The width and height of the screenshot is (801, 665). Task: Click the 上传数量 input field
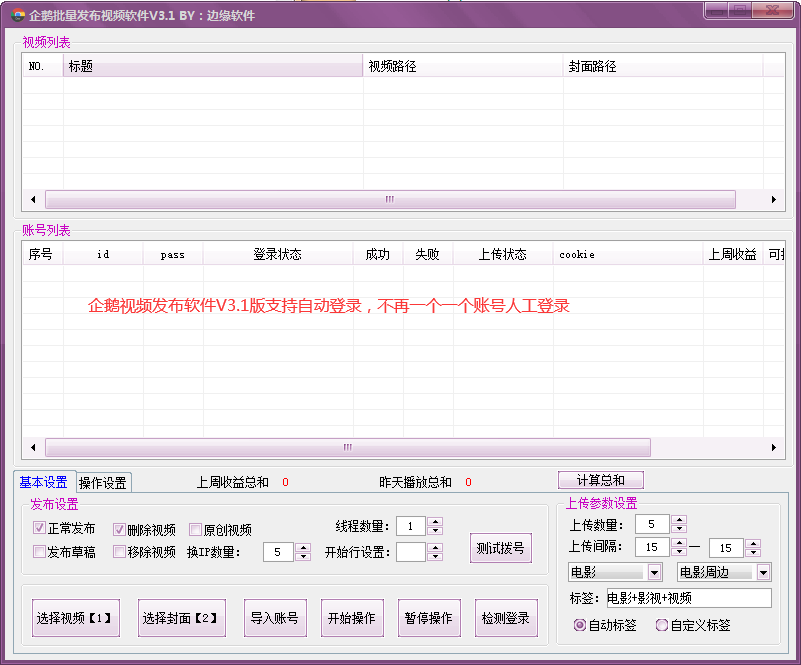coord(652,524)
